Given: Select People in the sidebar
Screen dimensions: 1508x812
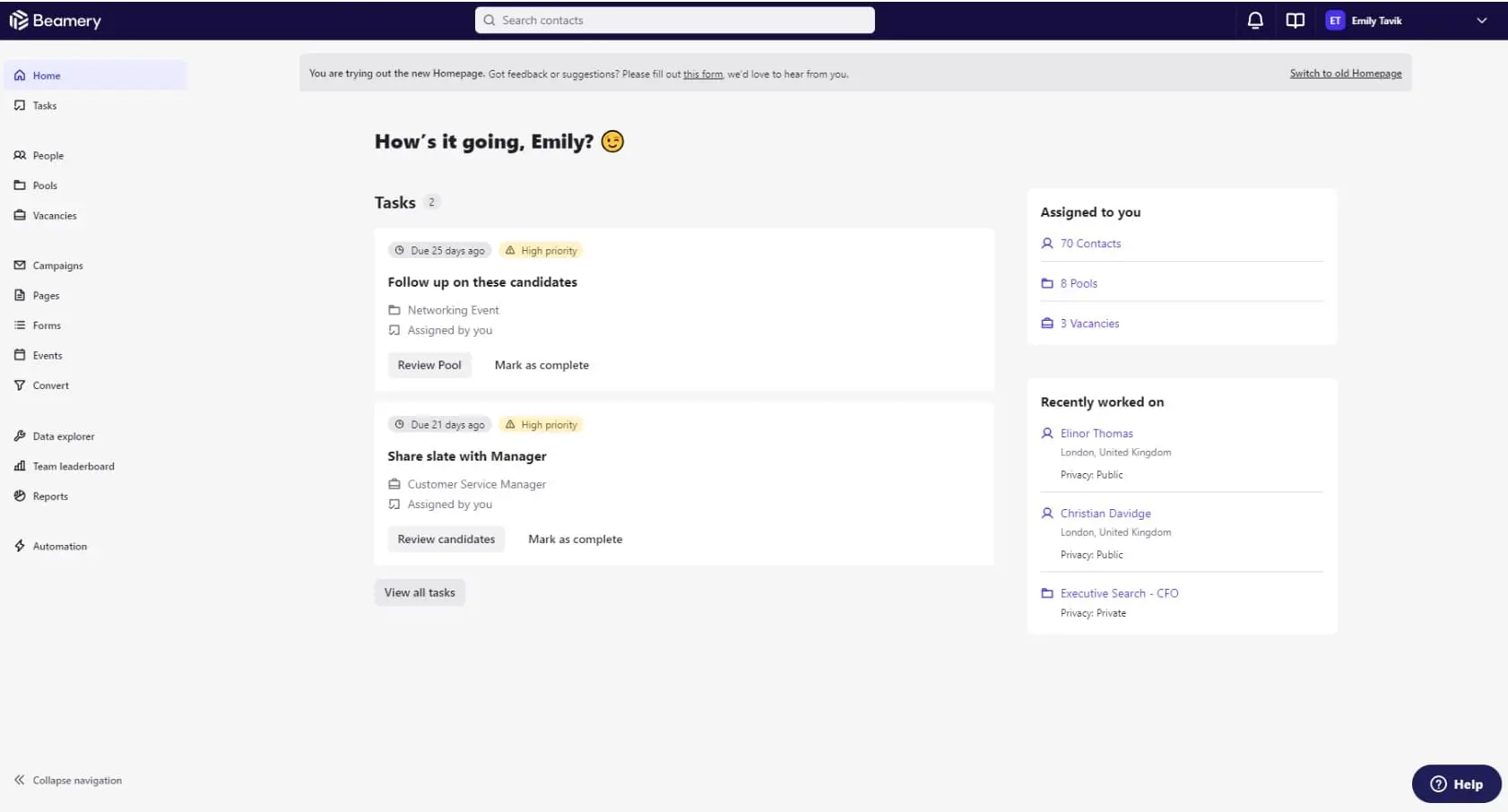Looking at the screenshot, I should coord(48,155).
